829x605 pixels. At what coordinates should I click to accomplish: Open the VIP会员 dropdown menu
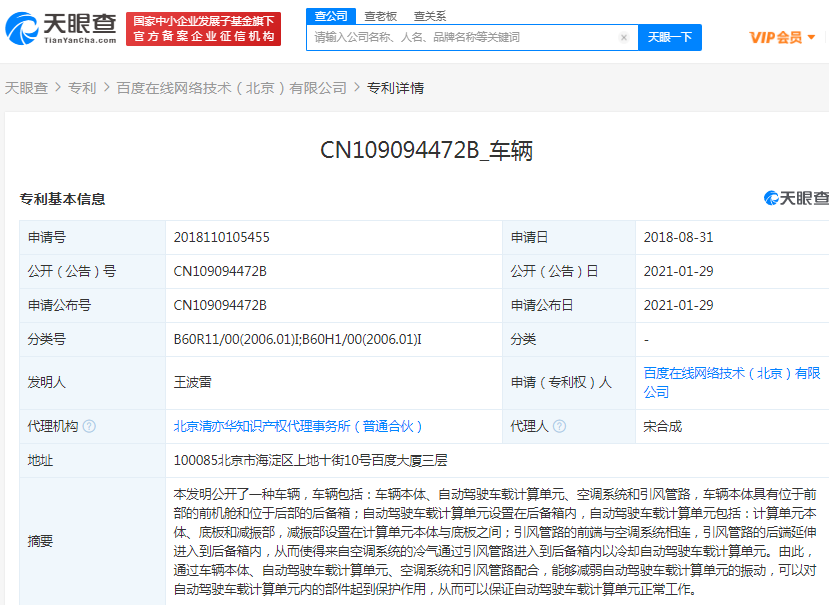coord(783,37)
